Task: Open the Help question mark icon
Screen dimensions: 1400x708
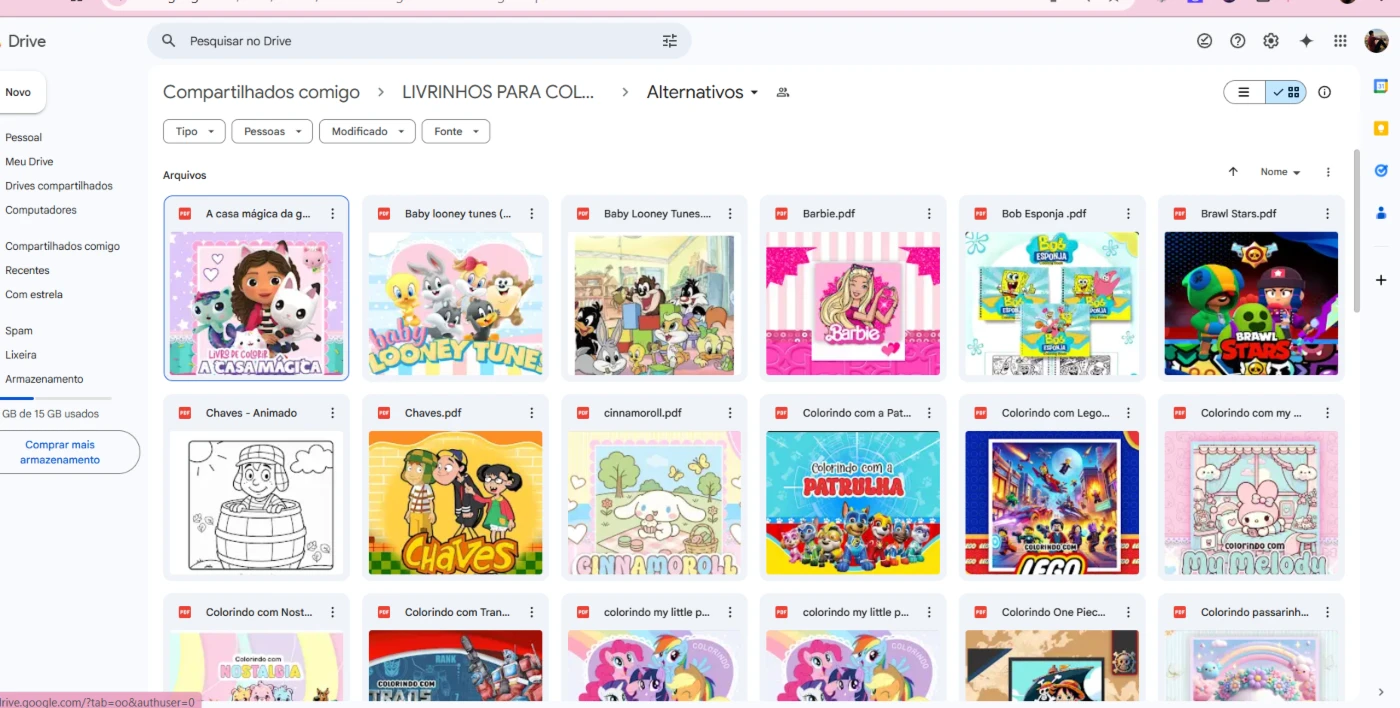Action: pos(1238,41)
